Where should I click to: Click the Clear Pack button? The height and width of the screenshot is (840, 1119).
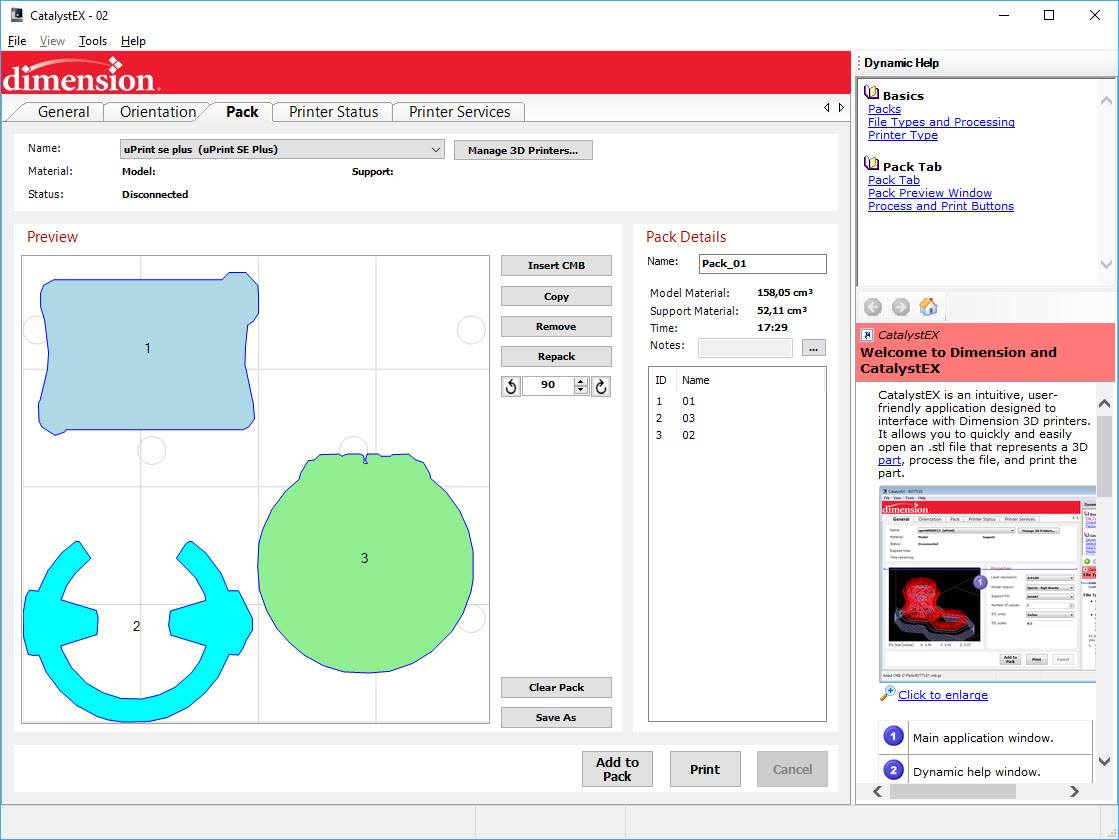coord(556,687)
